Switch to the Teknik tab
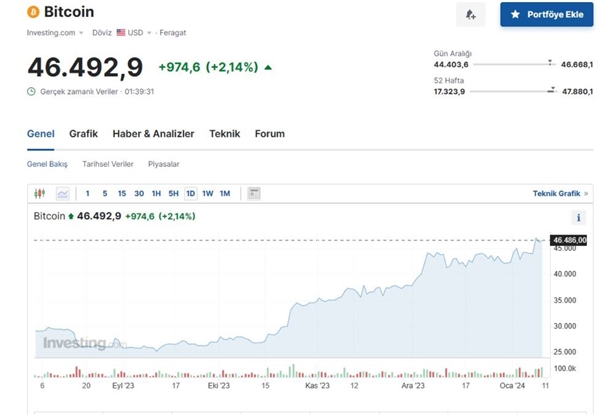This screenshot has height=415, width=600. [225, 134]
